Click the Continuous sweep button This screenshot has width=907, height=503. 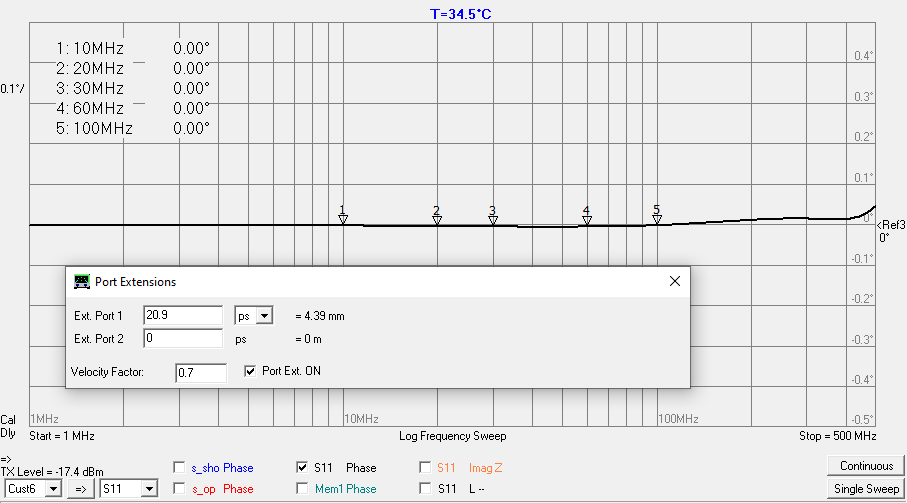coord(866,466)
